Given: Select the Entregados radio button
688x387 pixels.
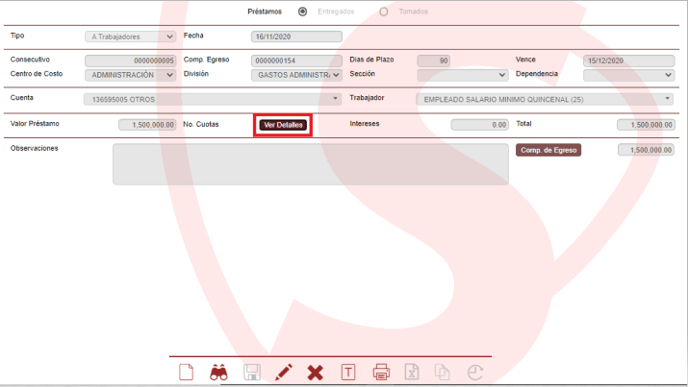Looking at the screenshot, I should point(302,11).
